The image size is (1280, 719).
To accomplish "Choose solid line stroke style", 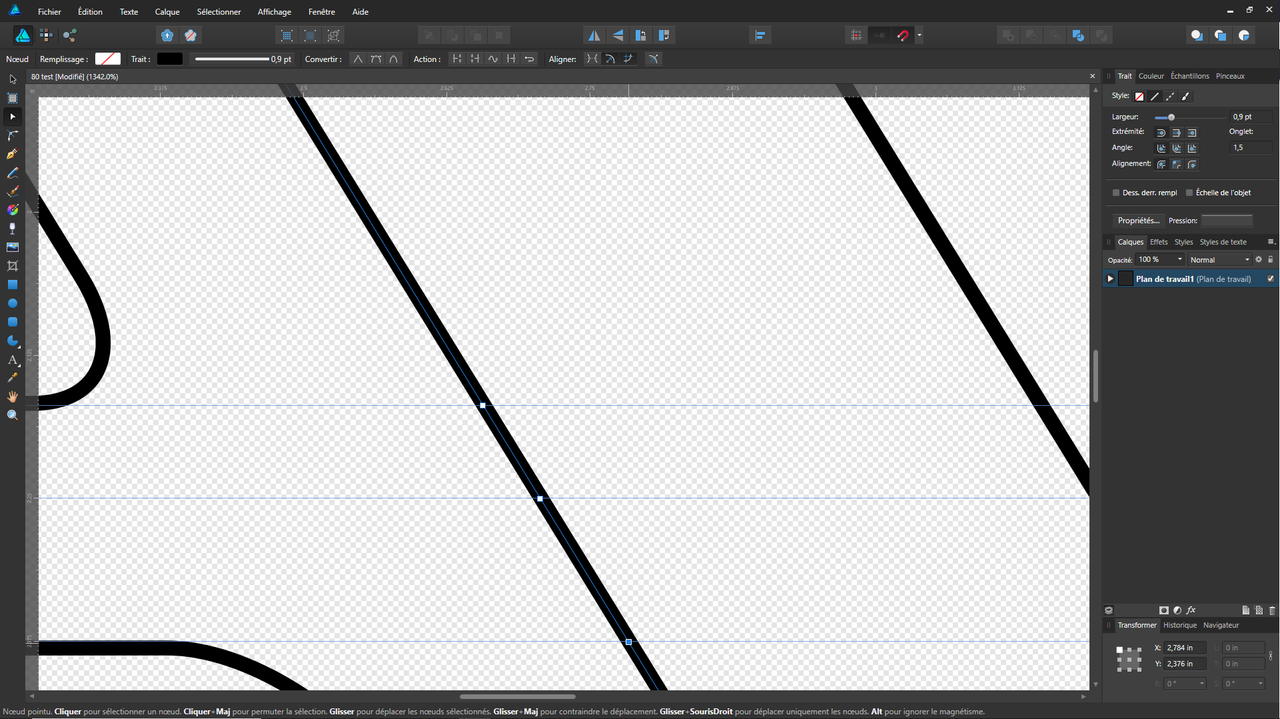I will (1155, 96).
